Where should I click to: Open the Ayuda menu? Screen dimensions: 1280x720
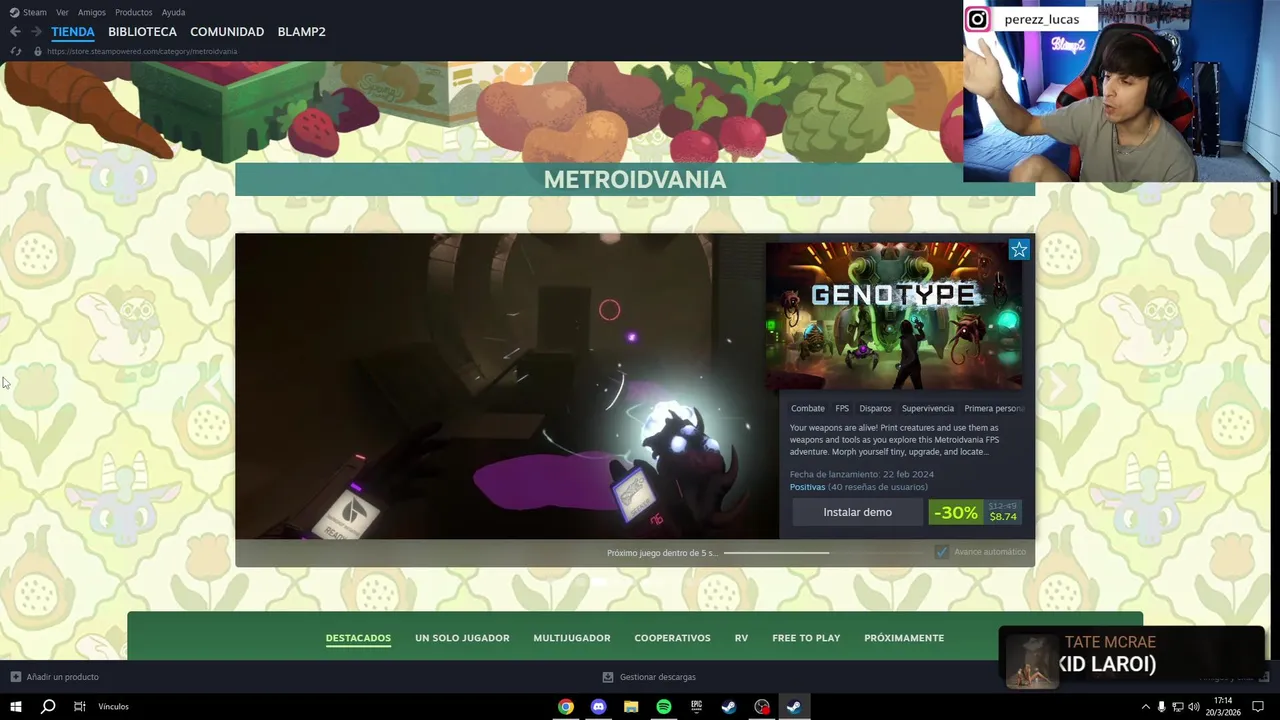(x=173, y=12)
